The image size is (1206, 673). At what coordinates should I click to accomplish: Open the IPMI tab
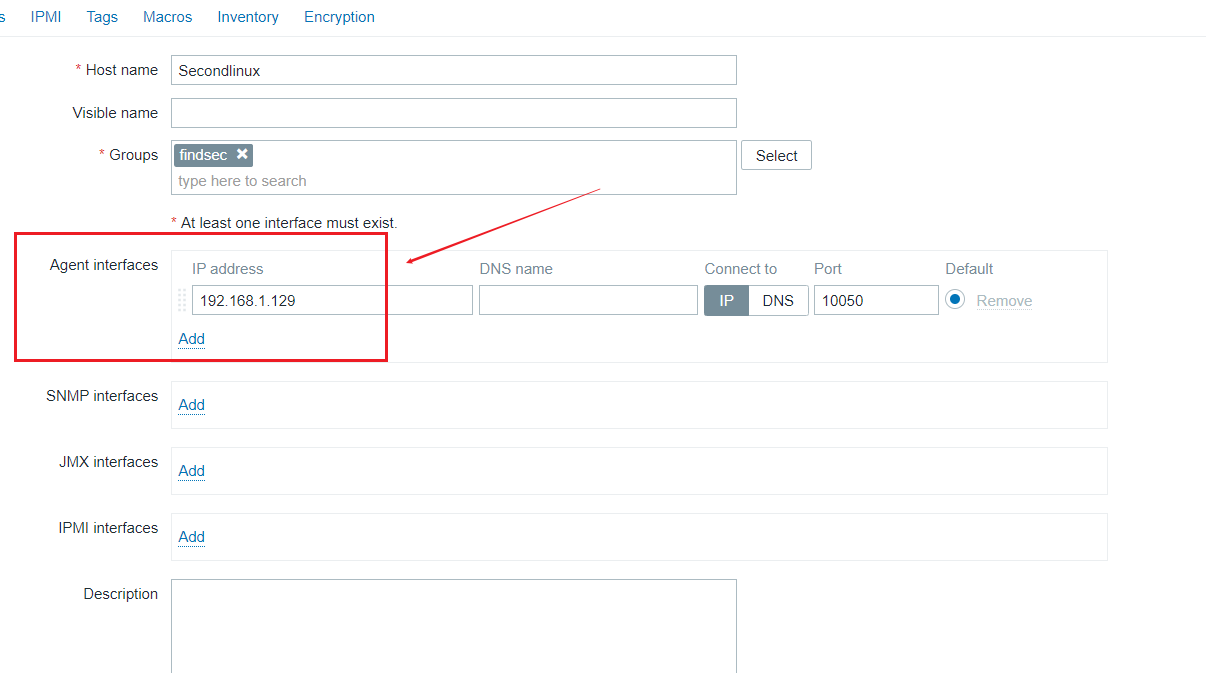click(x=46, y=16)
